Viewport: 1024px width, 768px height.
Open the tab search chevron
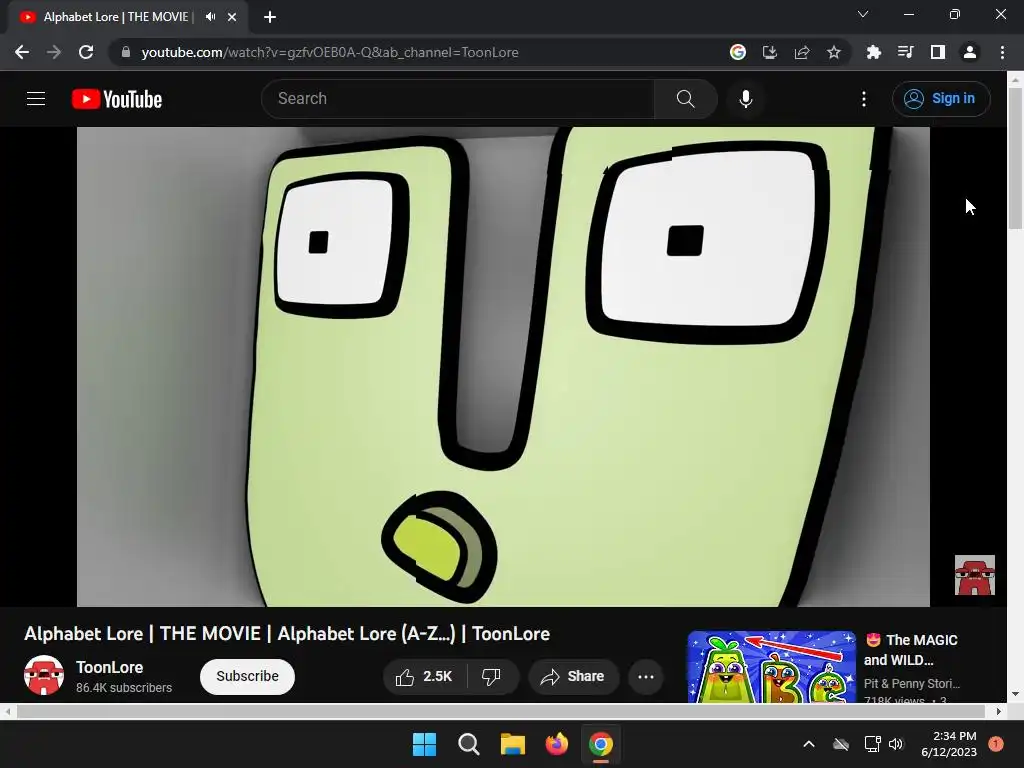863,14
